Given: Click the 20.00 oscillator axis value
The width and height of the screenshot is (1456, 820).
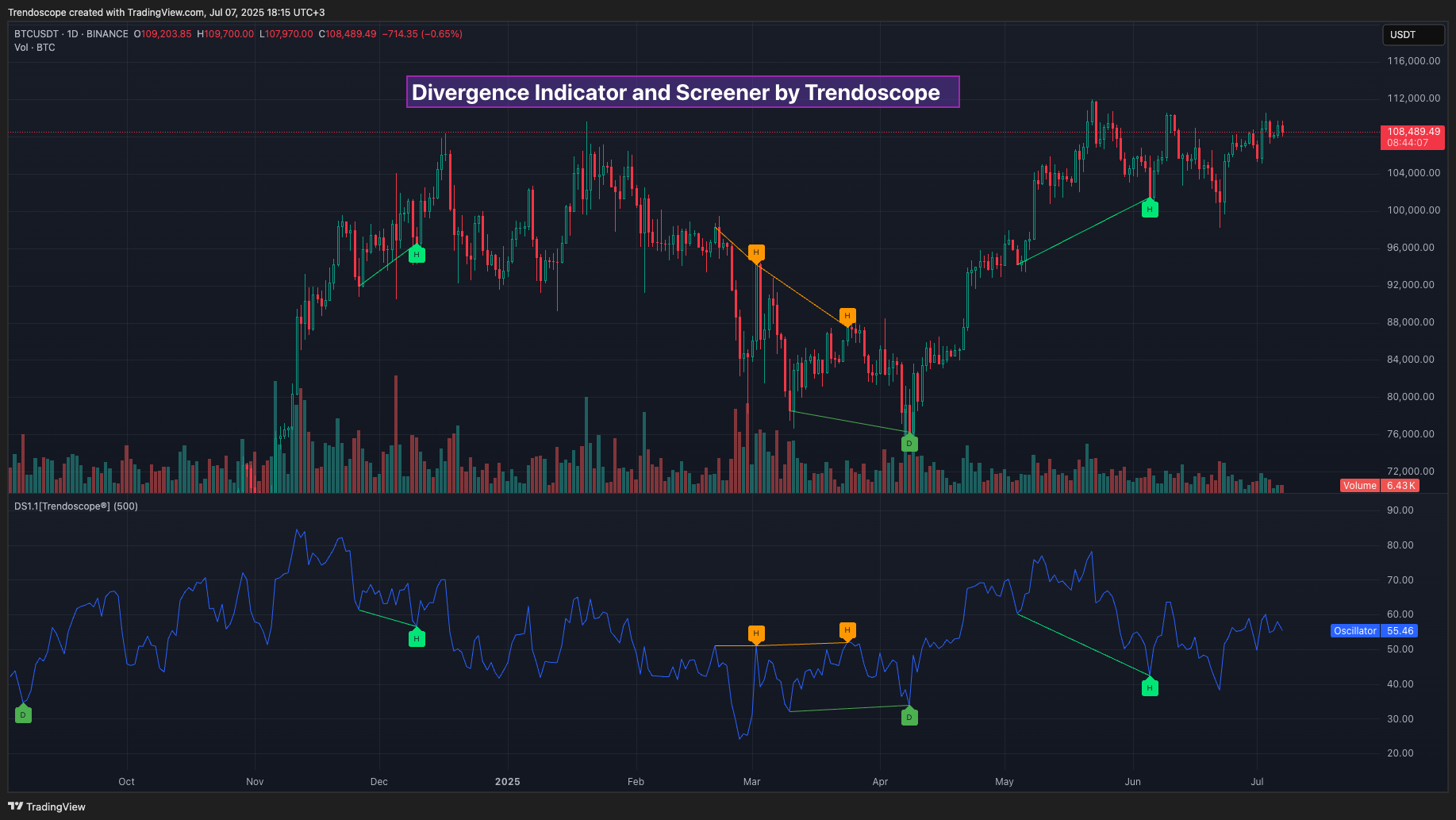Looking at the screenshot, I should 1400,753.
